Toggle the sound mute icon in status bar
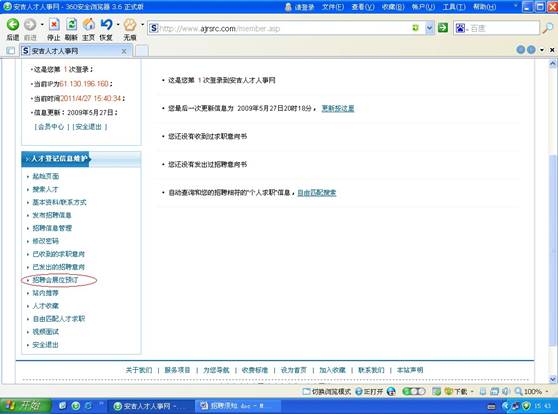558x414 pixels. (506, 392)
